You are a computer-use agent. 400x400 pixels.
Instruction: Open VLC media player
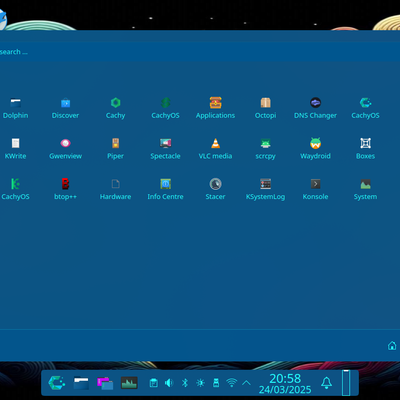pos(215,149)
